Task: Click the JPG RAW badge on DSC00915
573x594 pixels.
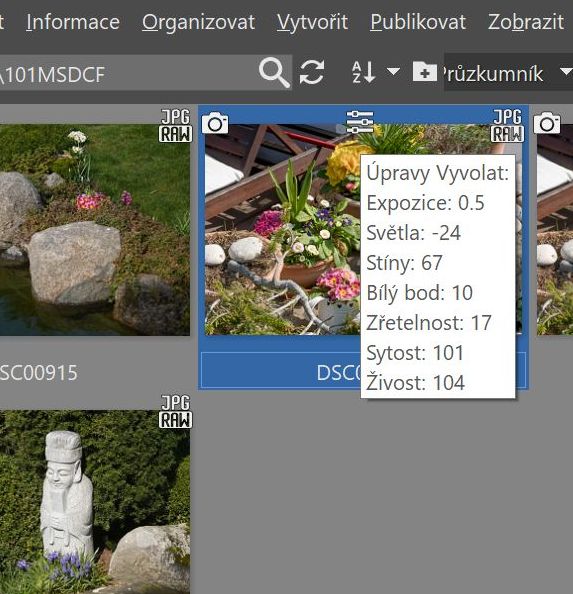Action: (x=175, y=126)
